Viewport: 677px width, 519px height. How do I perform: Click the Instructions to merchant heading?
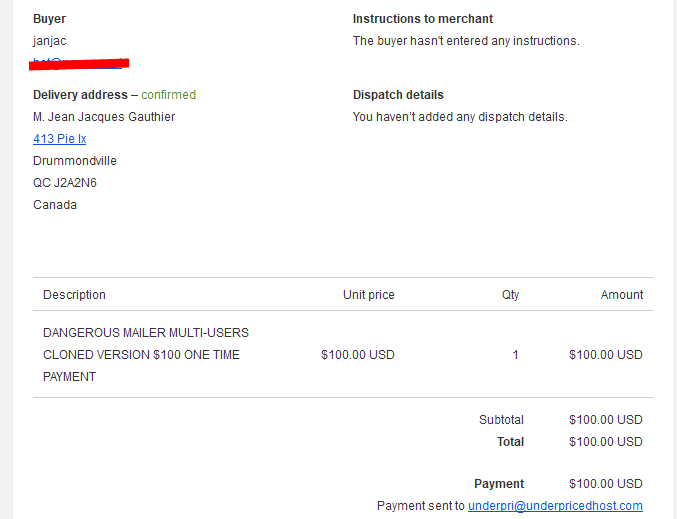tap(423, 19)
